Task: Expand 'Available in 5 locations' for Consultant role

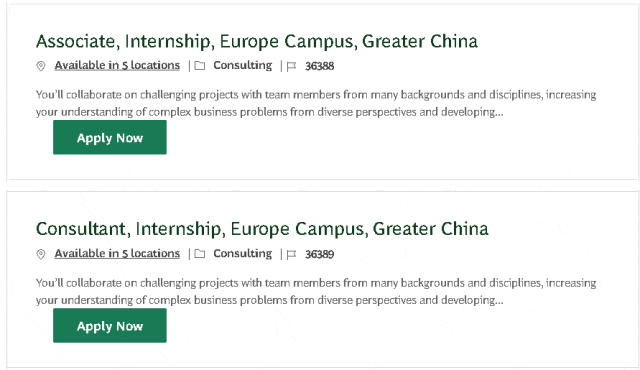Action: click(x=117, y=253)
